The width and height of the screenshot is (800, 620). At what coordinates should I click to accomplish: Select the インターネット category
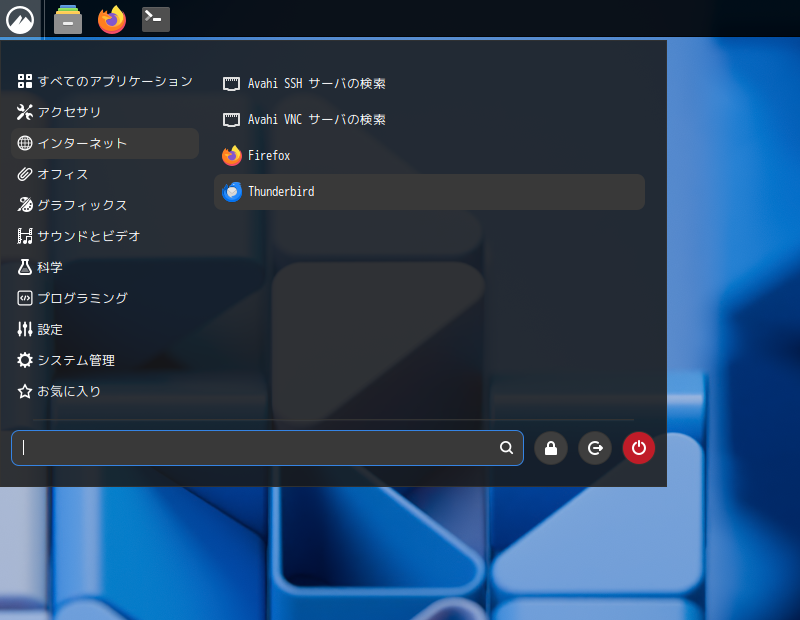click(x=105, y=143)
